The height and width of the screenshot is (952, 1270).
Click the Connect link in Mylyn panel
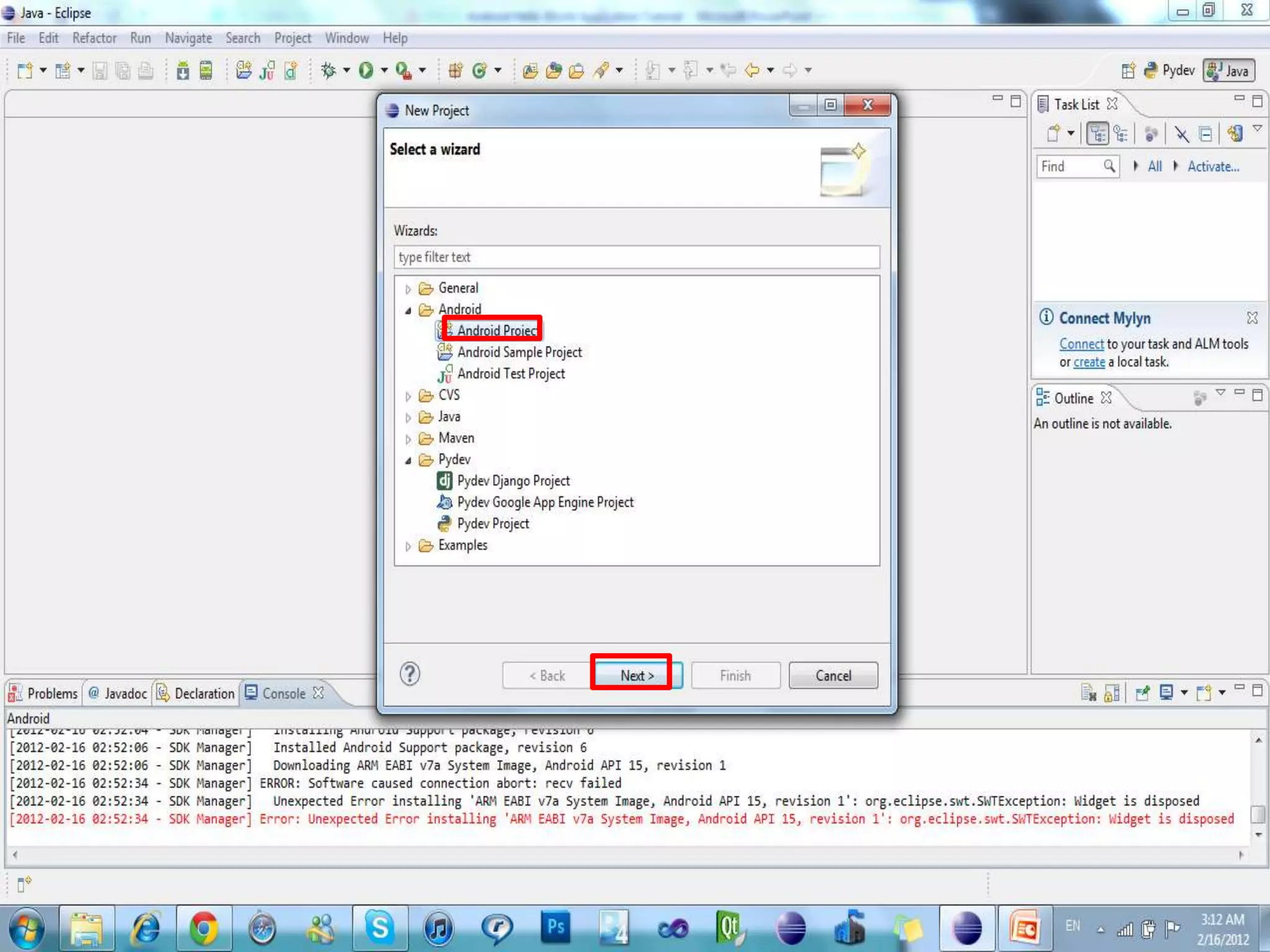[1081, 344]
